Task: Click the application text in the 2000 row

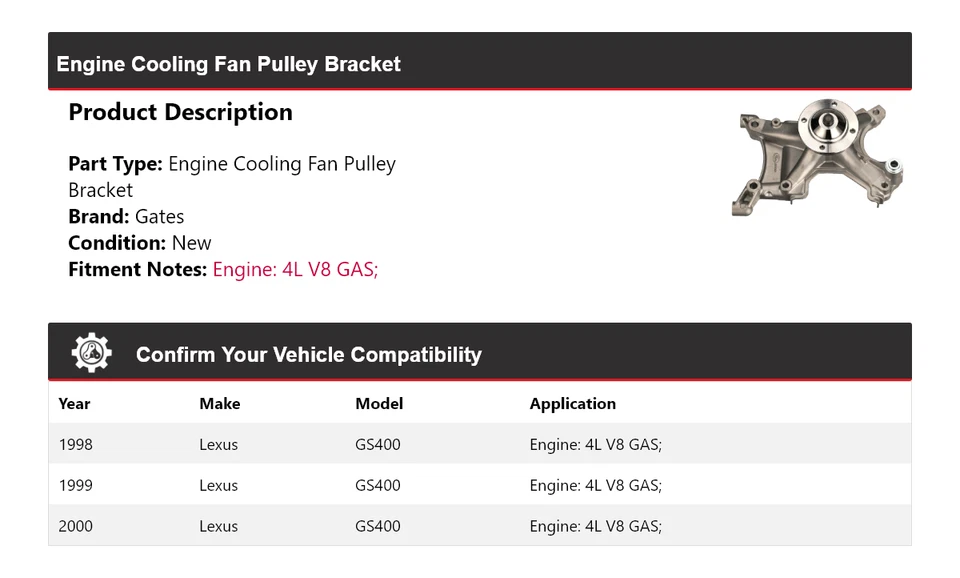Action: point(595,526)
